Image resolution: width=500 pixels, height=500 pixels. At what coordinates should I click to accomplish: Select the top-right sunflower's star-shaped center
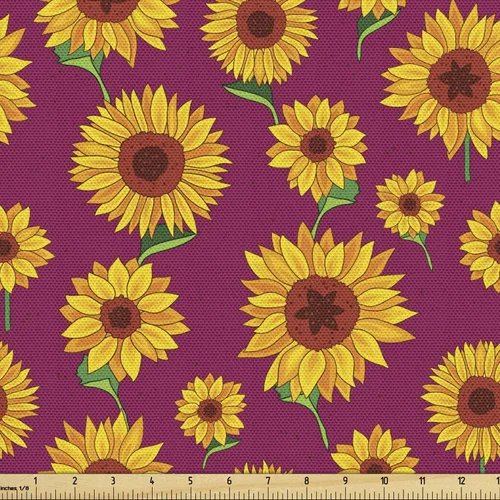pos(459,80)
